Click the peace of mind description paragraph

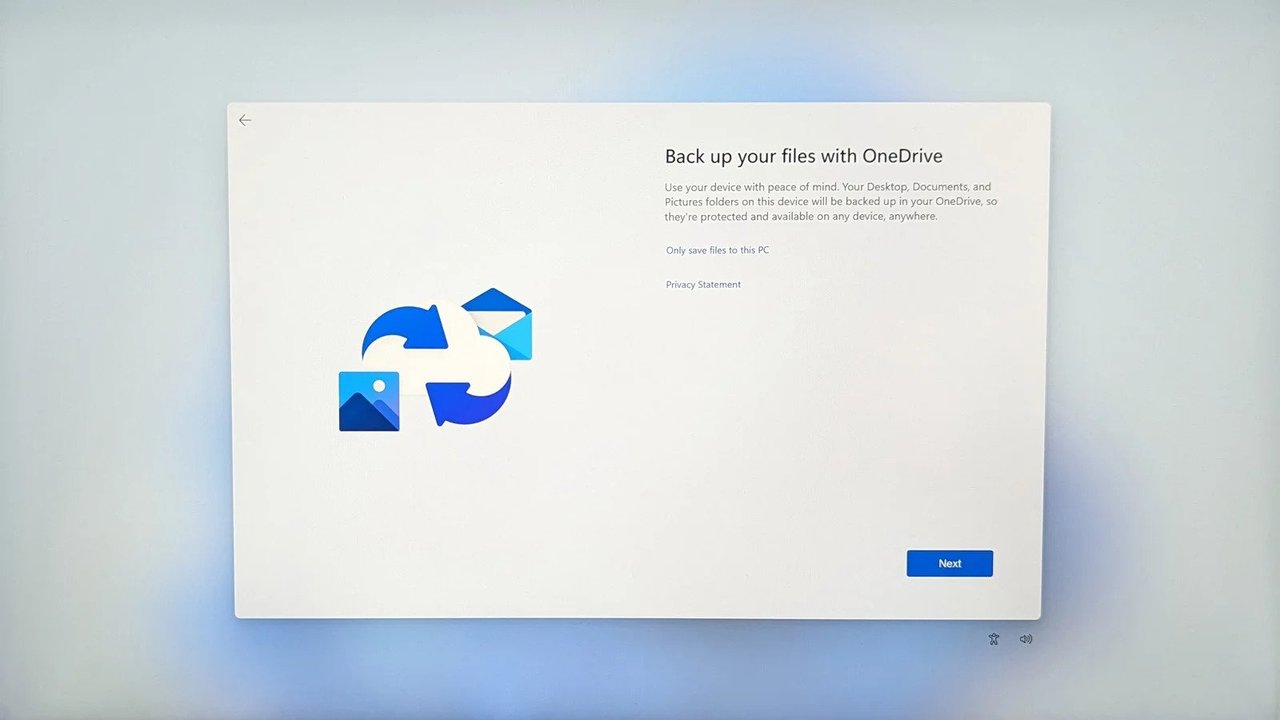(831, 202)
